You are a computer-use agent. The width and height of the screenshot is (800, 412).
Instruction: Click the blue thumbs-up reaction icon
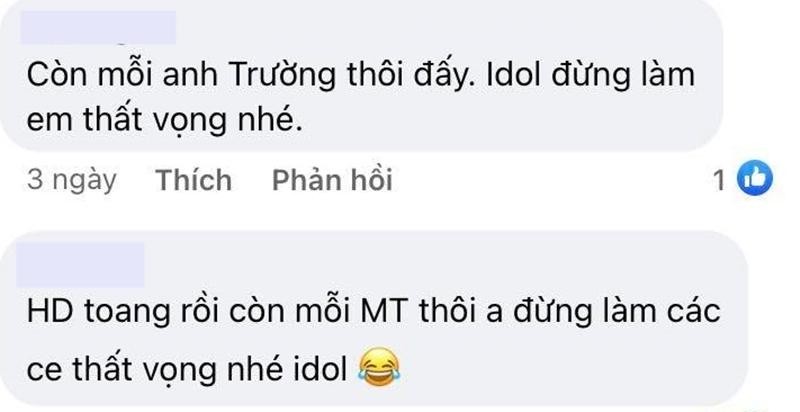750,180
